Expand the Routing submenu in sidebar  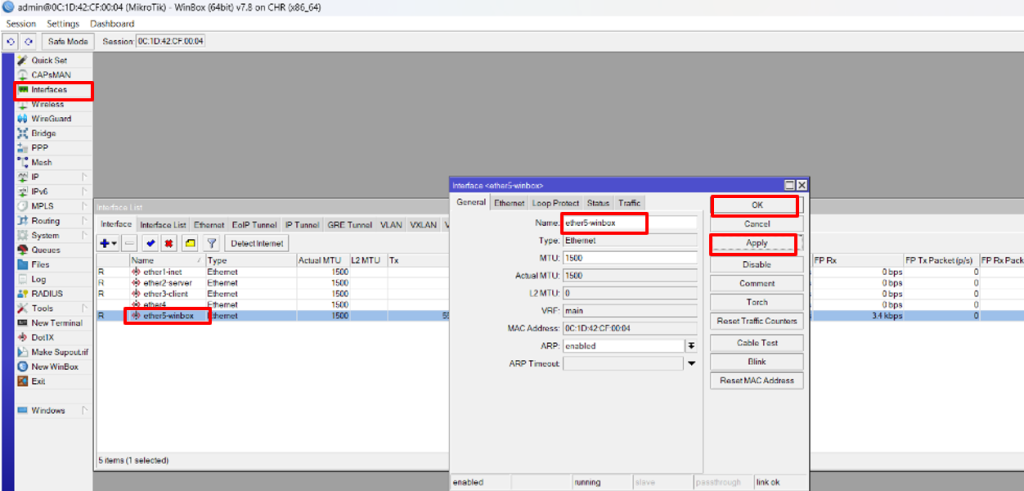click(45, 221)
